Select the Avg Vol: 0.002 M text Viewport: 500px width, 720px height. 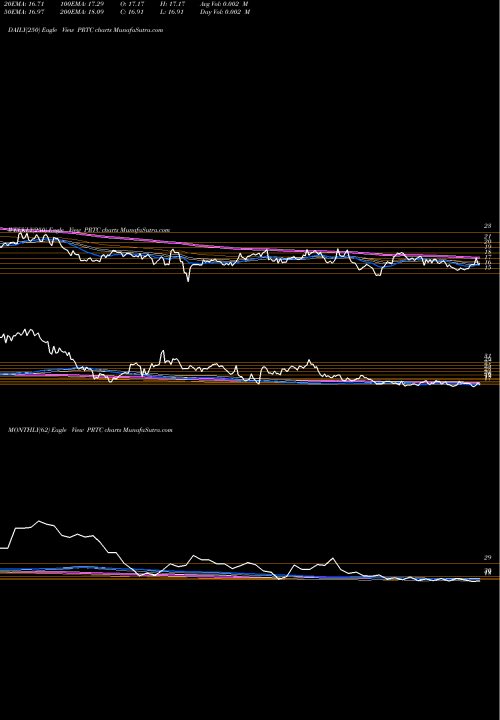225,4
